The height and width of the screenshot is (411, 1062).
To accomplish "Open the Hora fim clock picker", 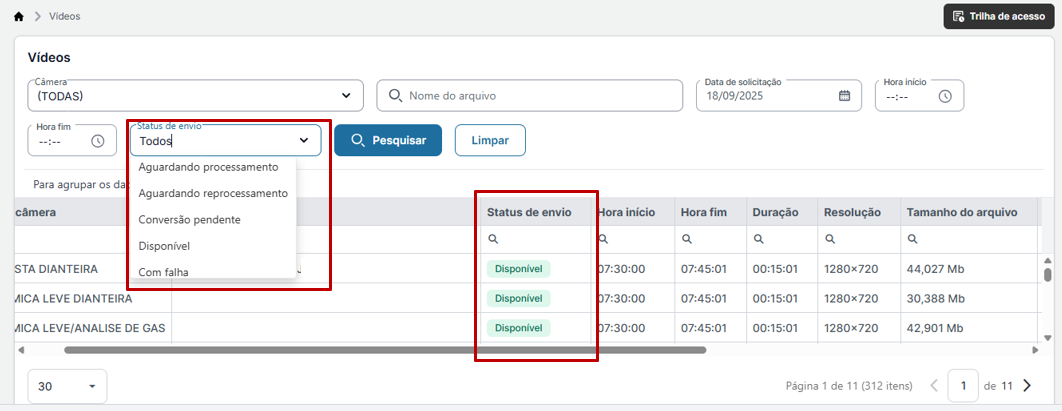I will pos(98,141).
